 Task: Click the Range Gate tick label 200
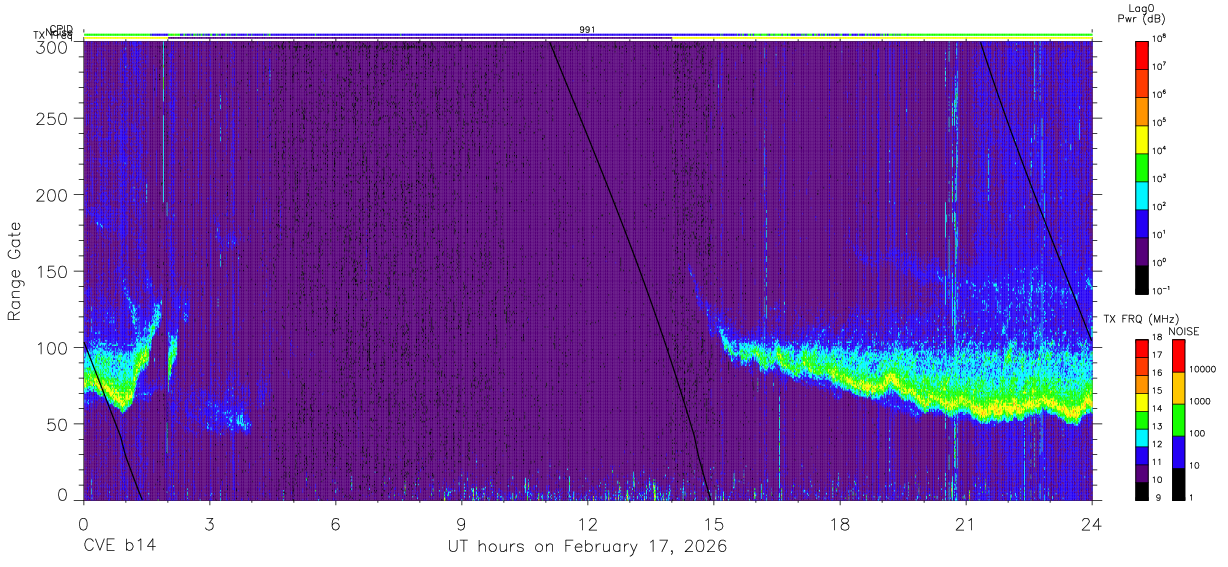click(54, 195)
